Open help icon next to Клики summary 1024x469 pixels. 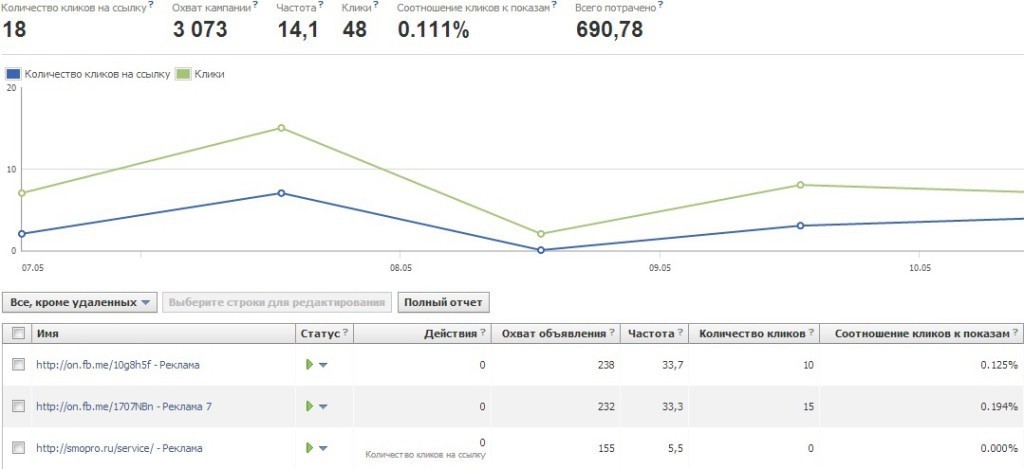click(x=376, y=5)
